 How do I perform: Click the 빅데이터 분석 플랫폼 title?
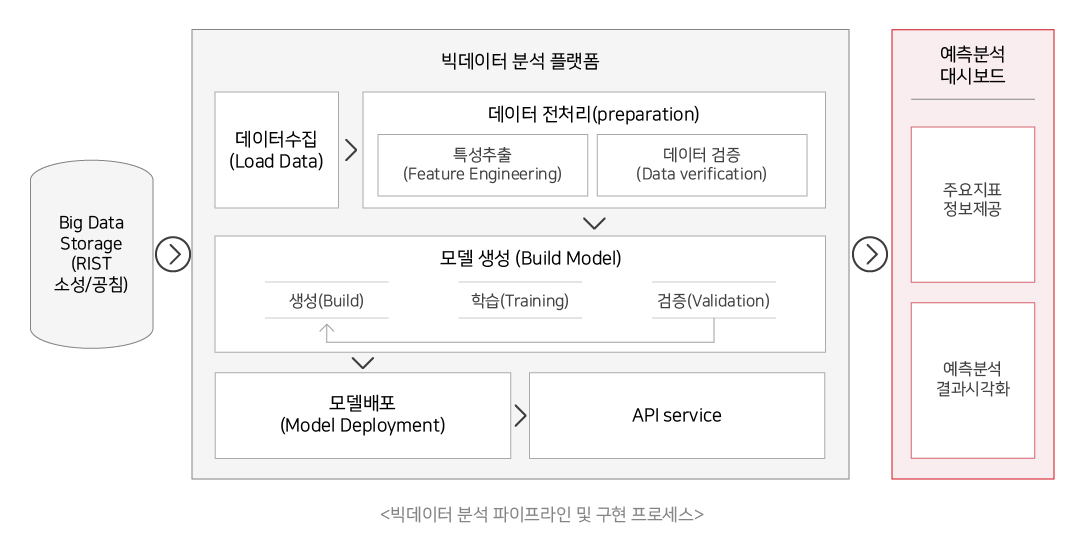tap(520, 61)
